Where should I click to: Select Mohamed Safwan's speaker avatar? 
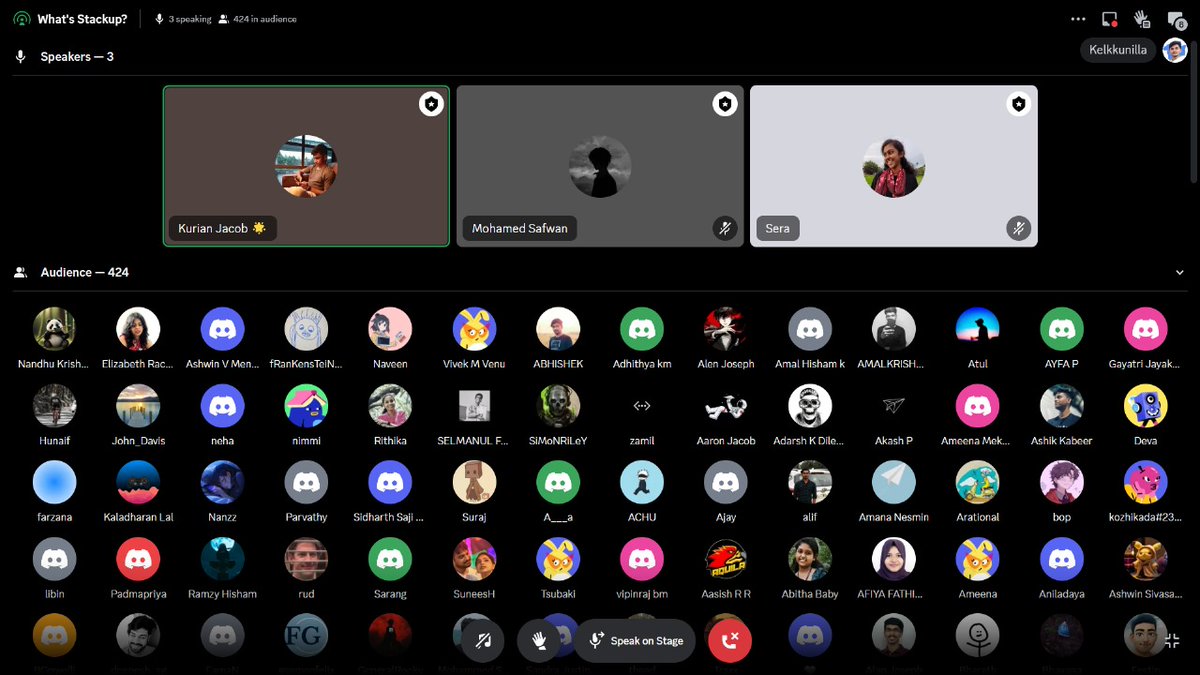(600, 166)
